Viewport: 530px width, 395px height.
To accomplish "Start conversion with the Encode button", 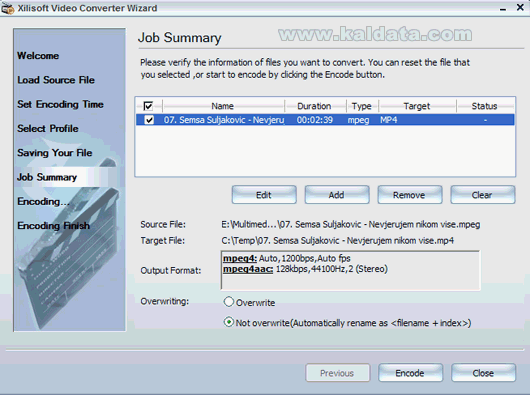I will (410, 373).
